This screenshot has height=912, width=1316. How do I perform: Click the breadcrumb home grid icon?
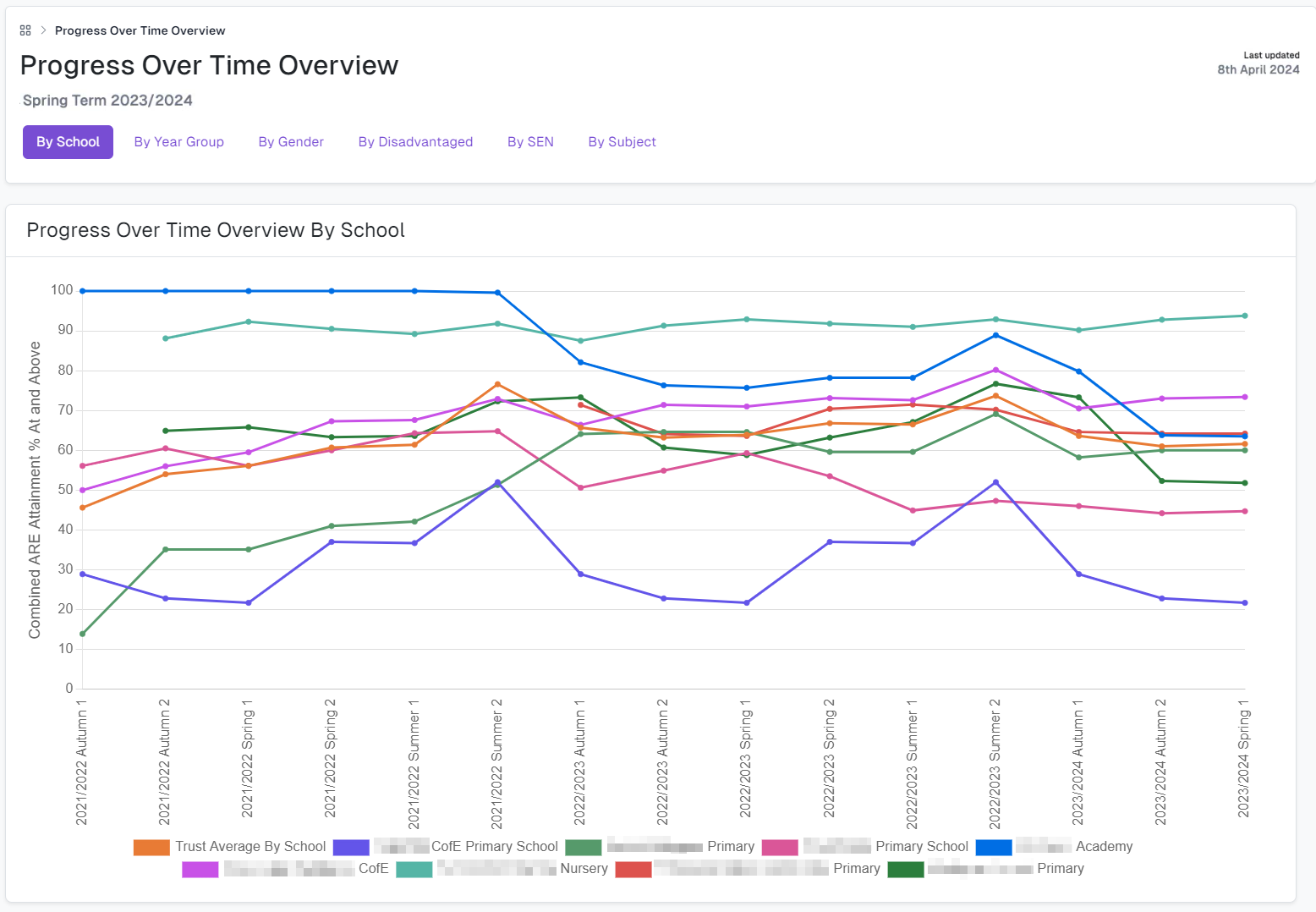coord(25,30)
